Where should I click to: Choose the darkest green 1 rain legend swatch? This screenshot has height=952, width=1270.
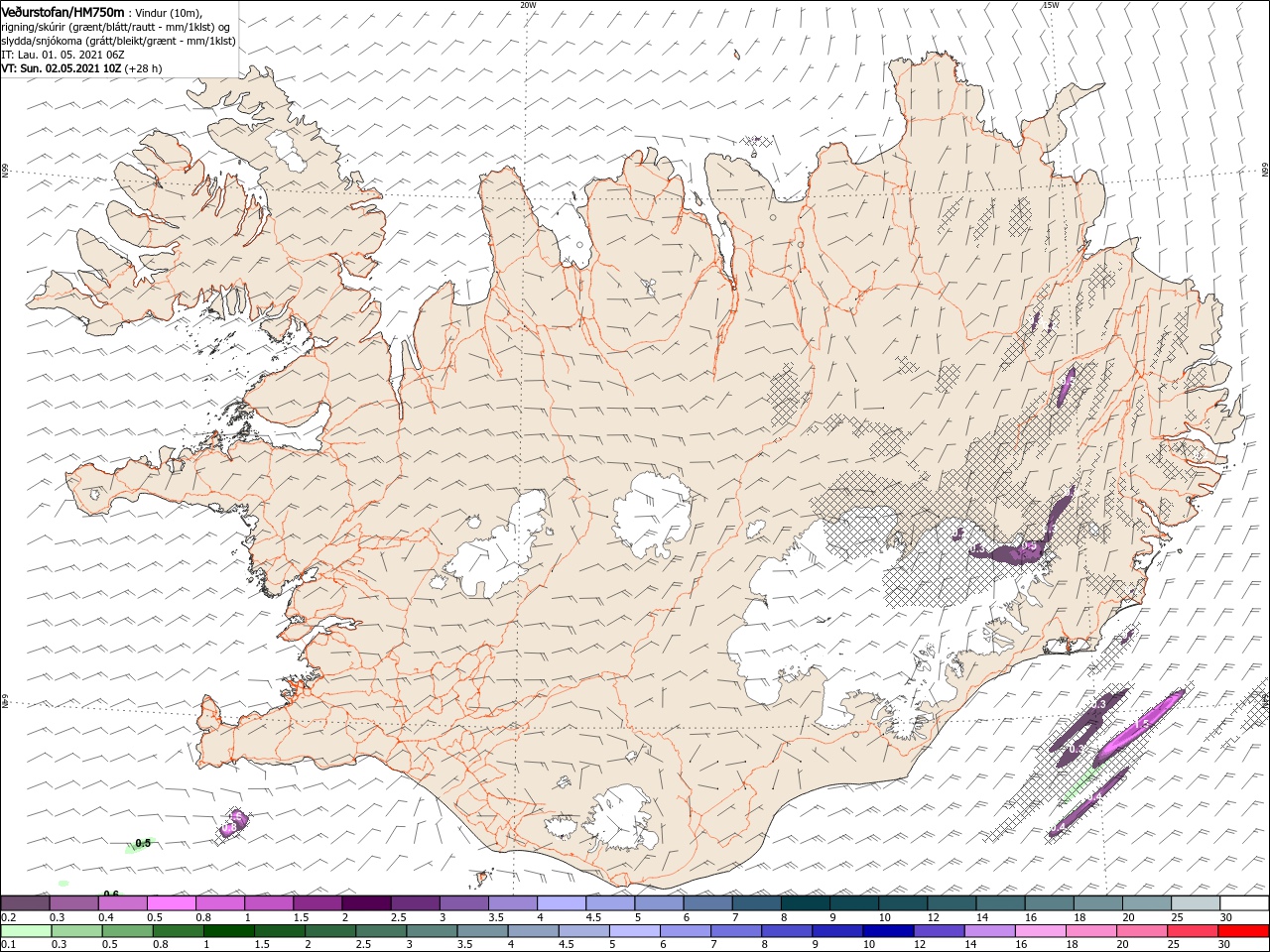click(x=228, y=931)
